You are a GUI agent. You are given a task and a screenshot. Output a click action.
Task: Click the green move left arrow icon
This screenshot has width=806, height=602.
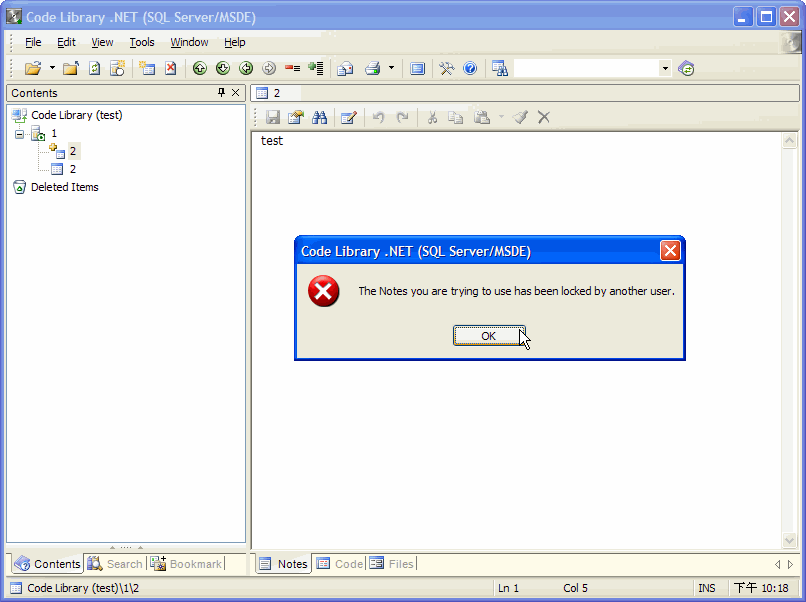[x=246, y=68]
